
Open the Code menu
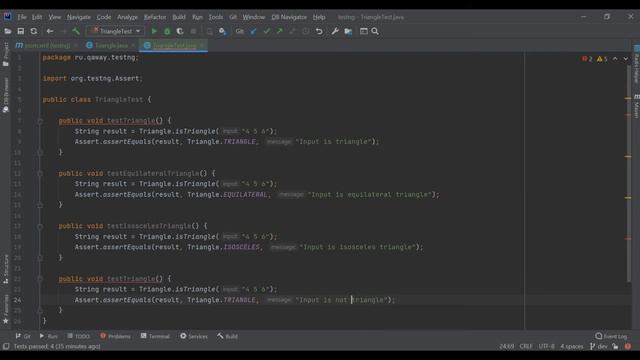(x=104, y=17)
